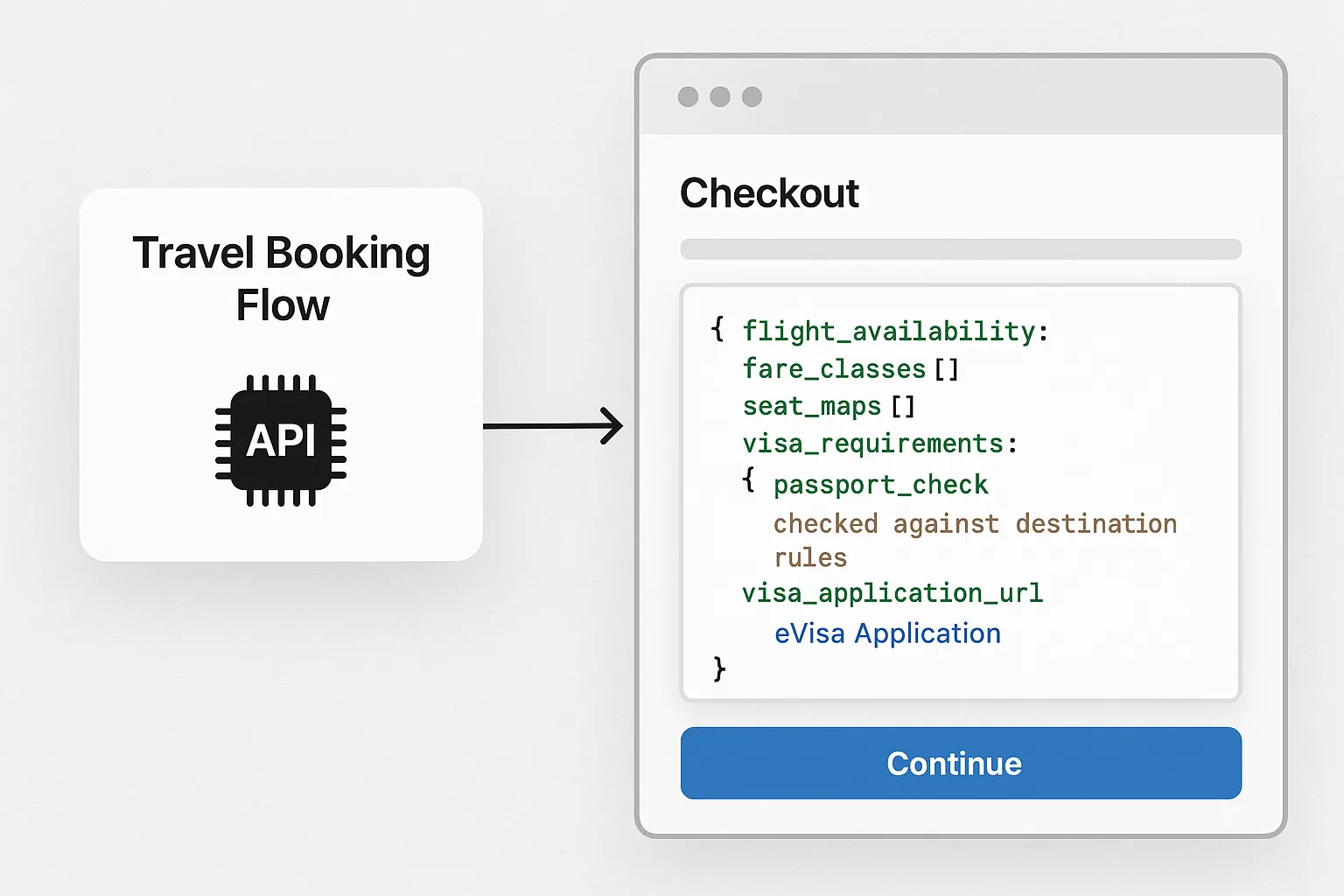Image resolution: width=1344 pixels, height=896 pixels.
Task: Click 'checked against destination rules' text
Action: coord(975,540)
